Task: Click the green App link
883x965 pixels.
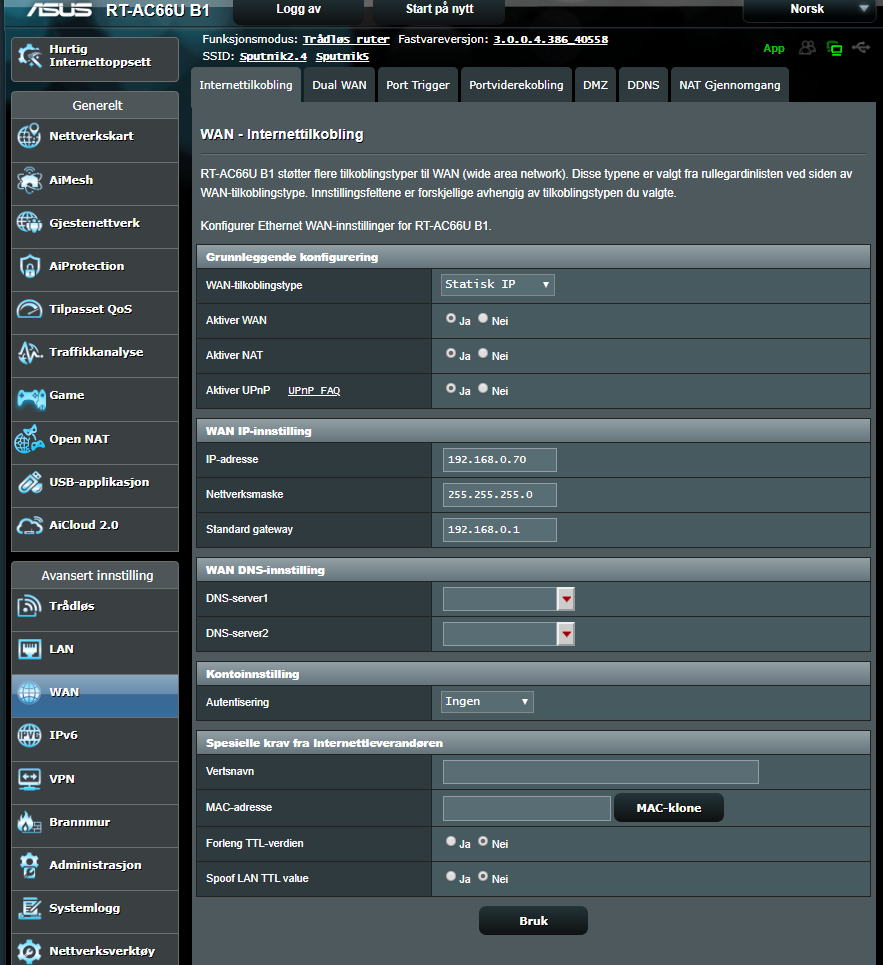Action: 773,48
